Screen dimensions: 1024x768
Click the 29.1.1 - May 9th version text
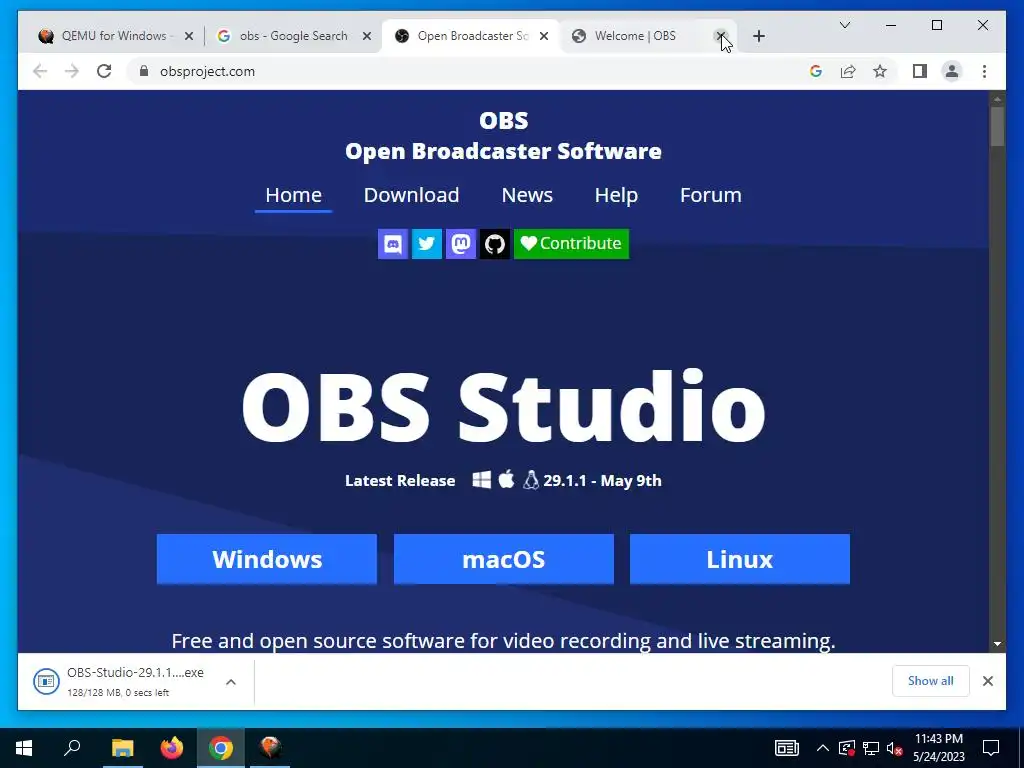tap(602, 481)
